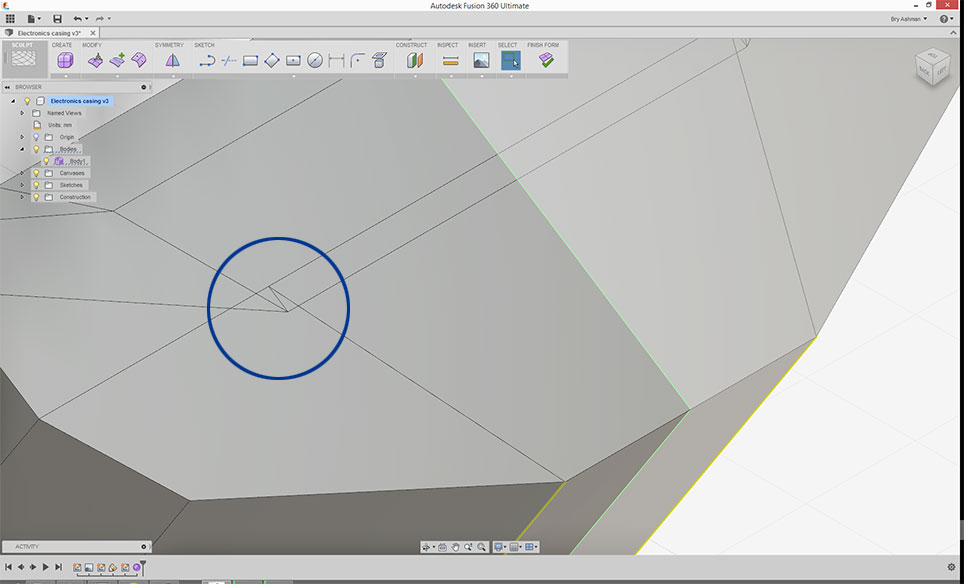Viewport: 964px width, 584px height.
Task: Hide Canvases using its lightbulb
Action: (36, 173)
